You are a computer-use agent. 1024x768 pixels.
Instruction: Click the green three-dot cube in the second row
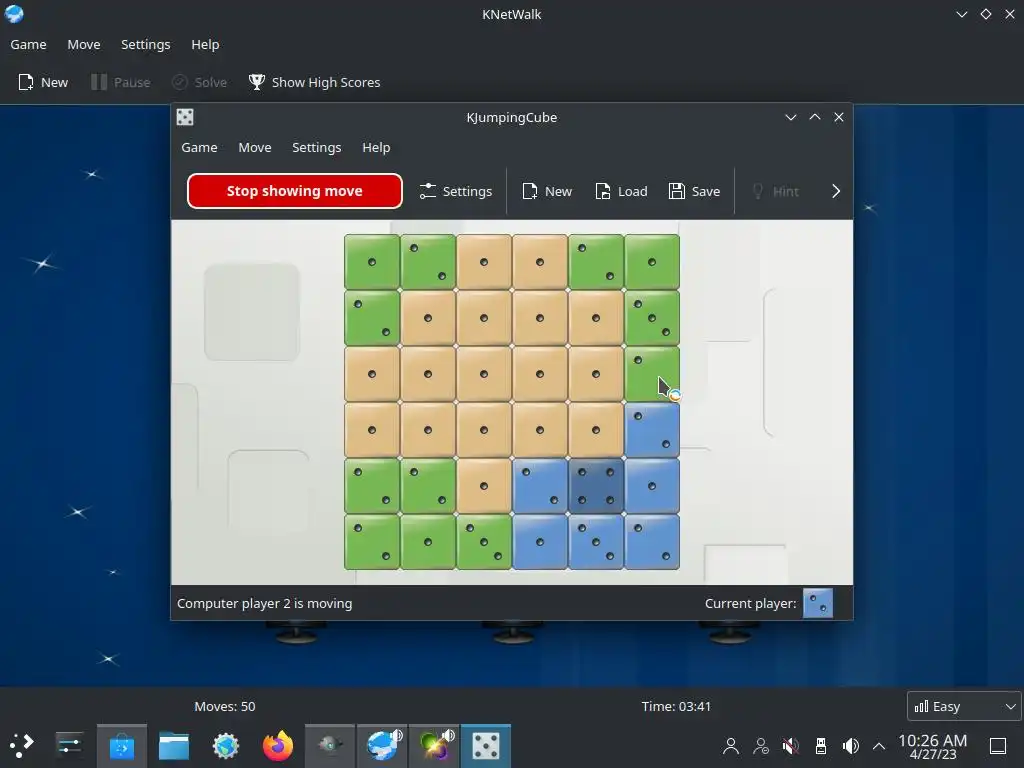tap(652, 318)
